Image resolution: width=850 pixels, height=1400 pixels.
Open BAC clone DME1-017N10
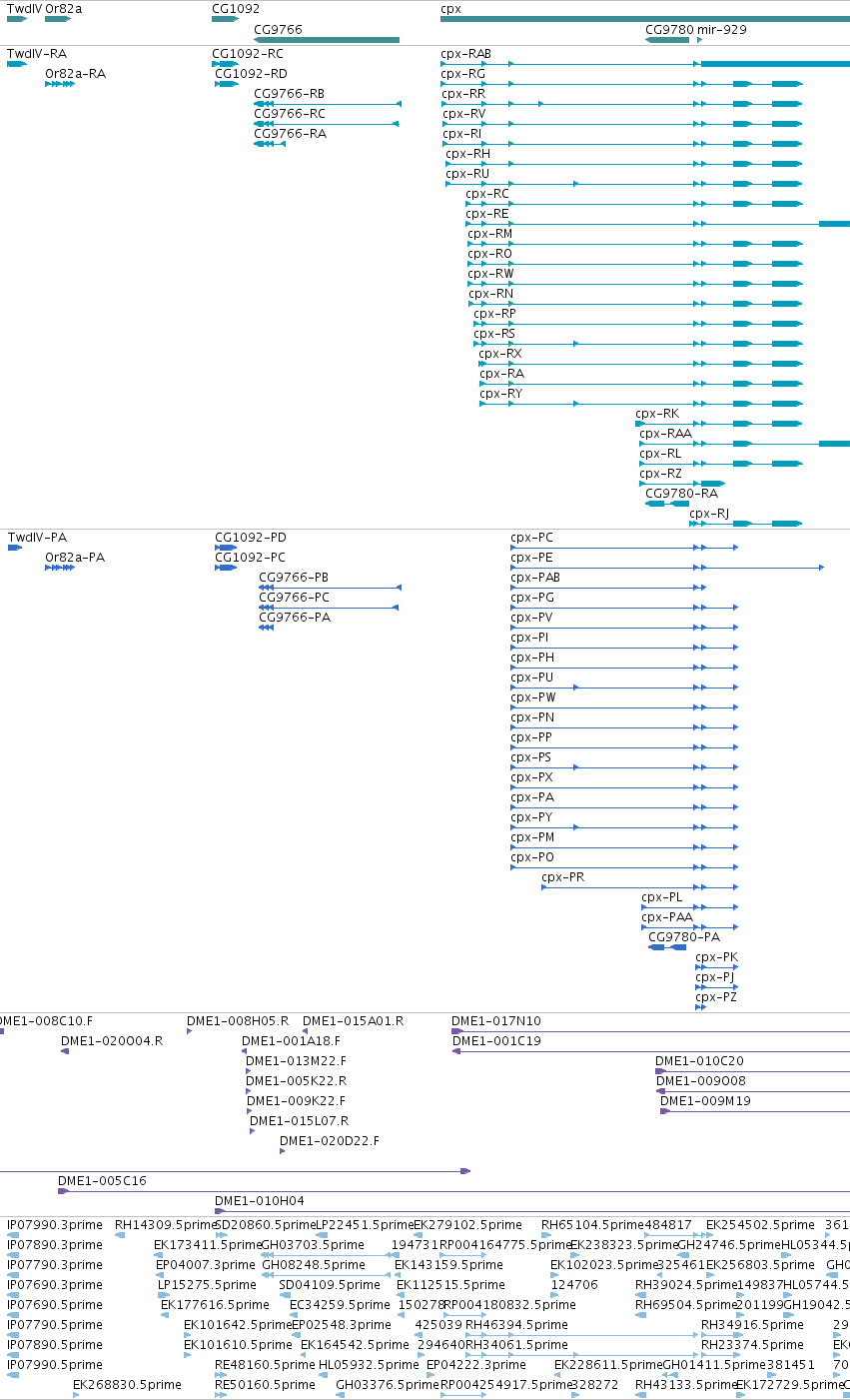pos(496,1021)
